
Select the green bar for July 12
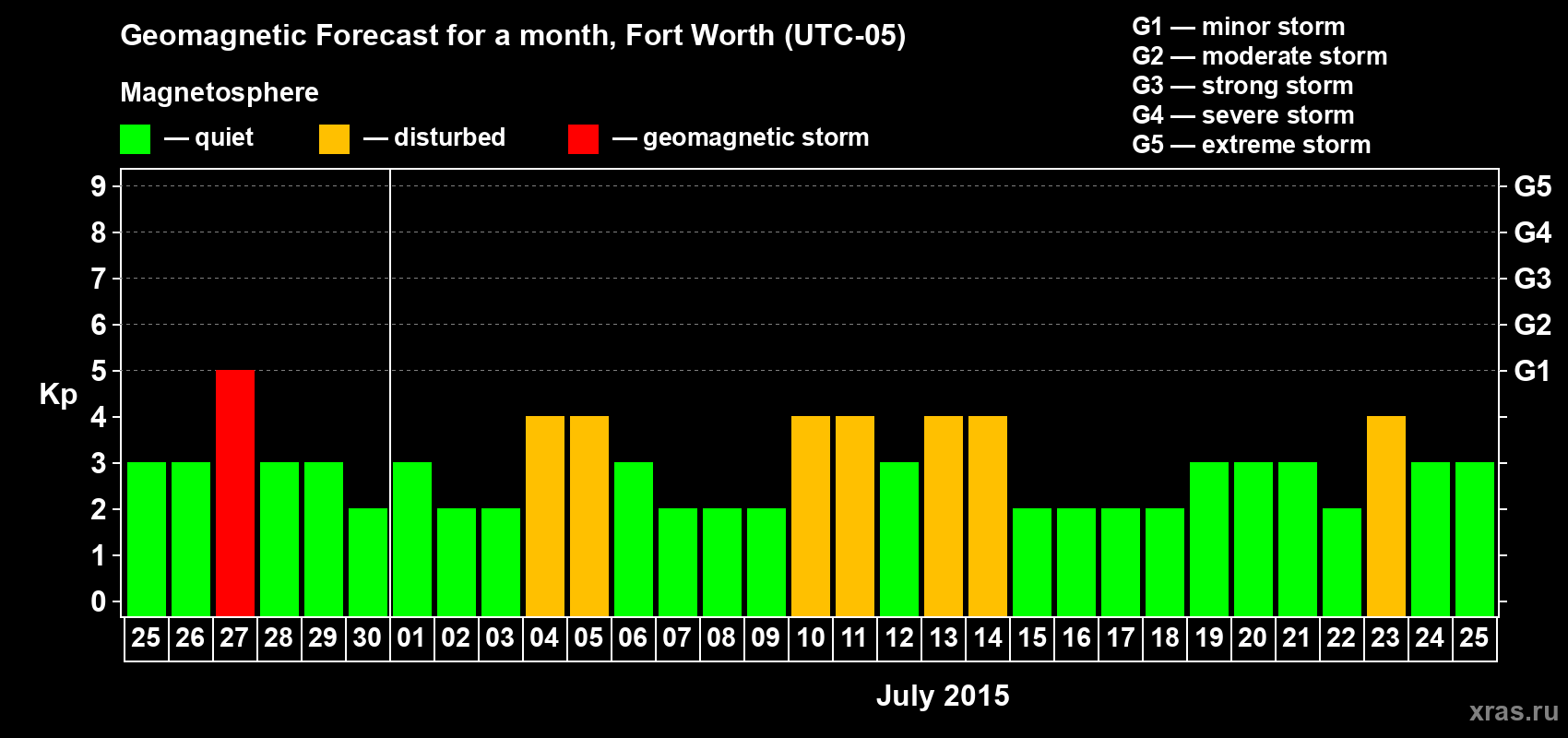pyautogui.click(x=899, y=540)
